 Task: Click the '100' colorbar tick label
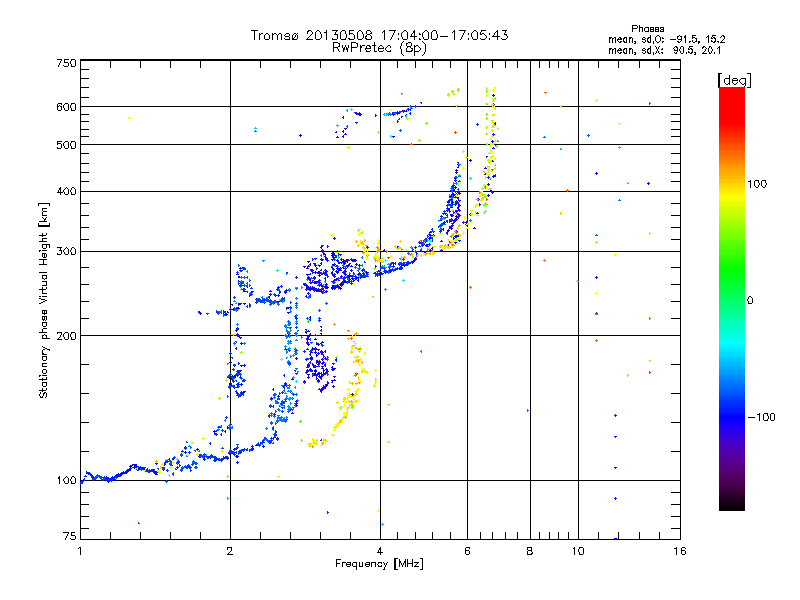click(x=757, y=184)
